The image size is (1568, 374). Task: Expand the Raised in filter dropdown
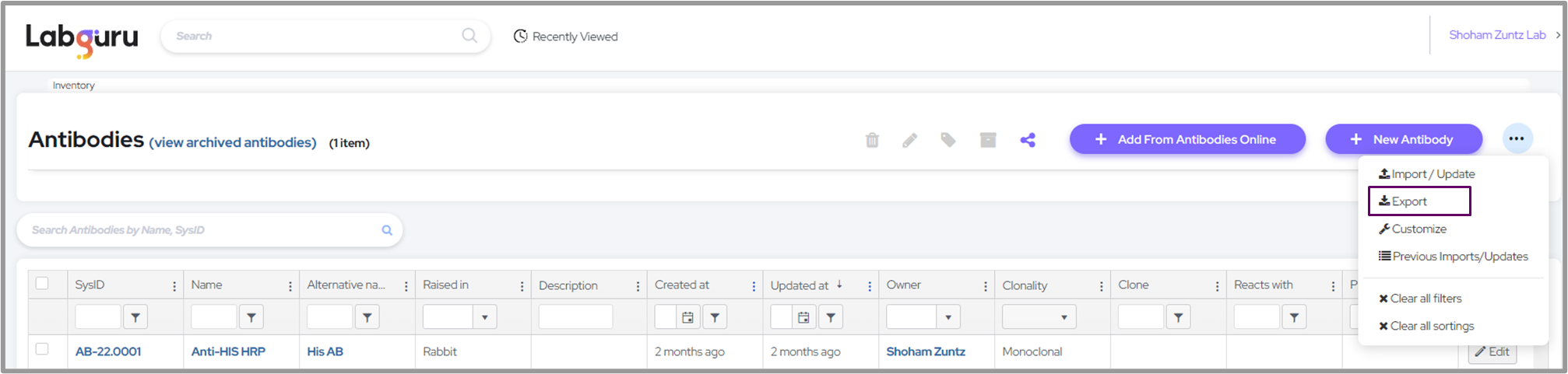485,317
